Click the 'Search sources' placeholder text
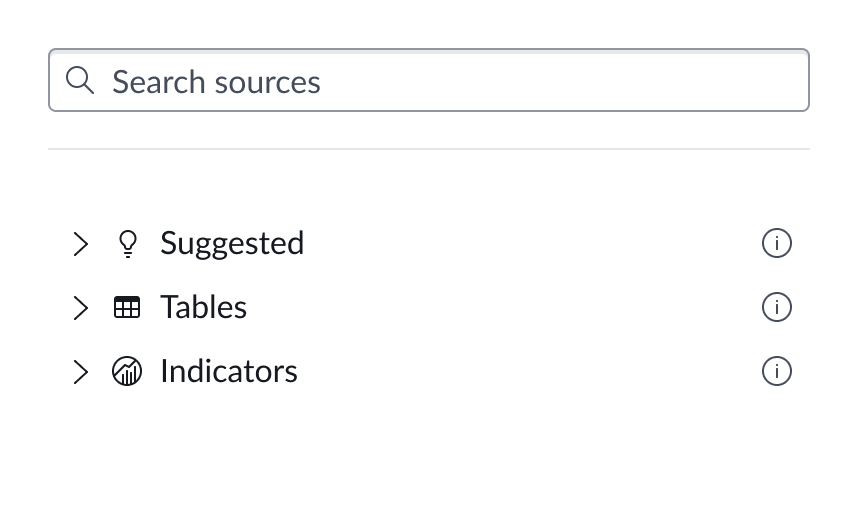This screenshot has width=858, height=514. pos(216,81)
